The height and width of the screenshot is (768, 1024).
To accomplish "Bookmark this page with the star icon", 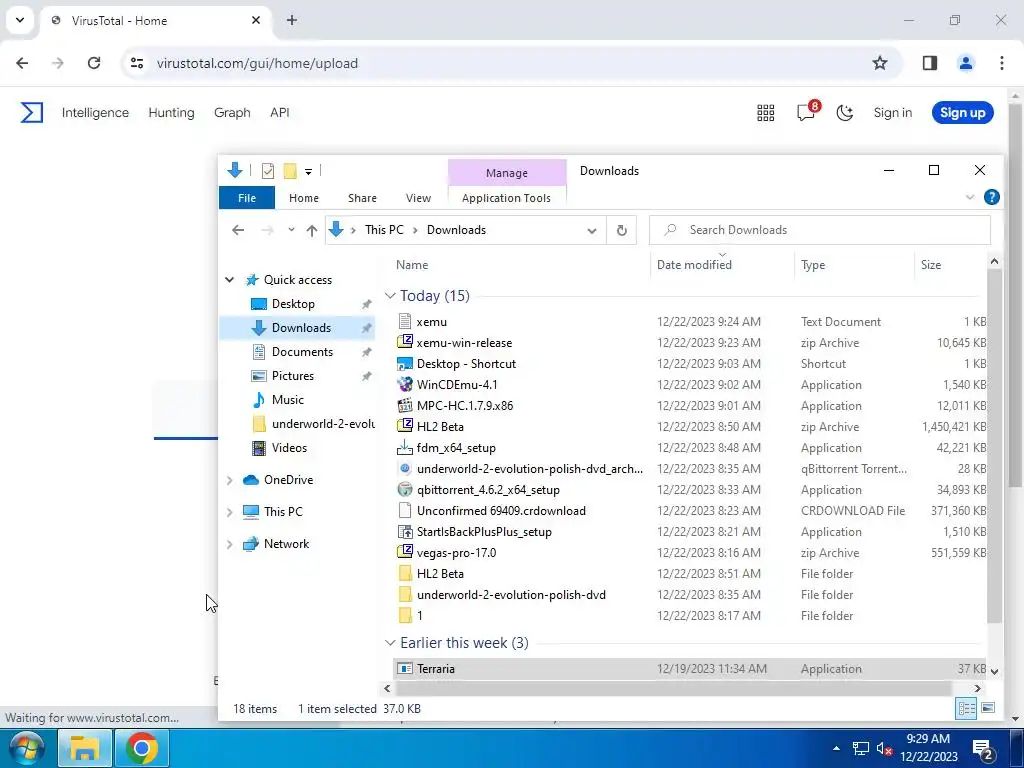I will (x=880, y=63).
